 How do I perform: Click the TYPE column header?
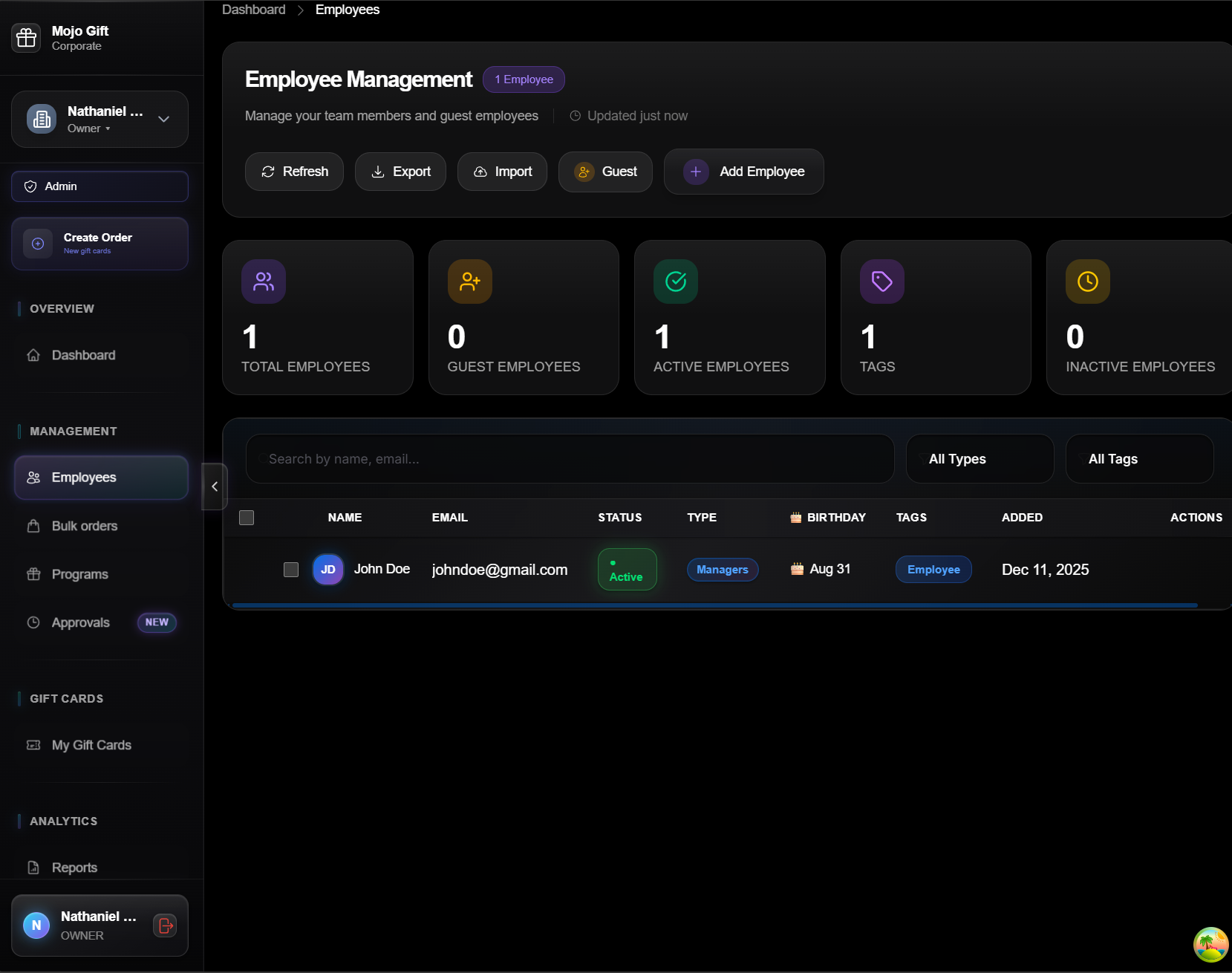pos(702,518)
